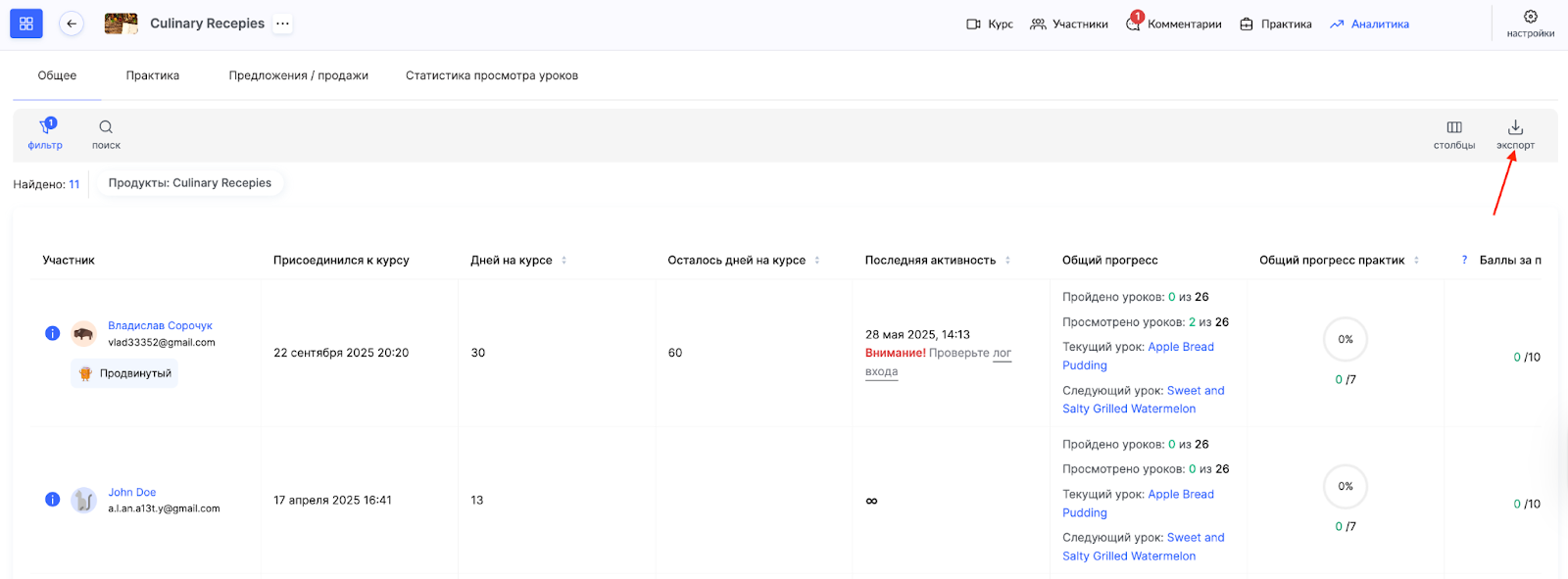Switch to the Практика analytics tab
Viewport: 1568px width, 579px height.
(153, 75)
